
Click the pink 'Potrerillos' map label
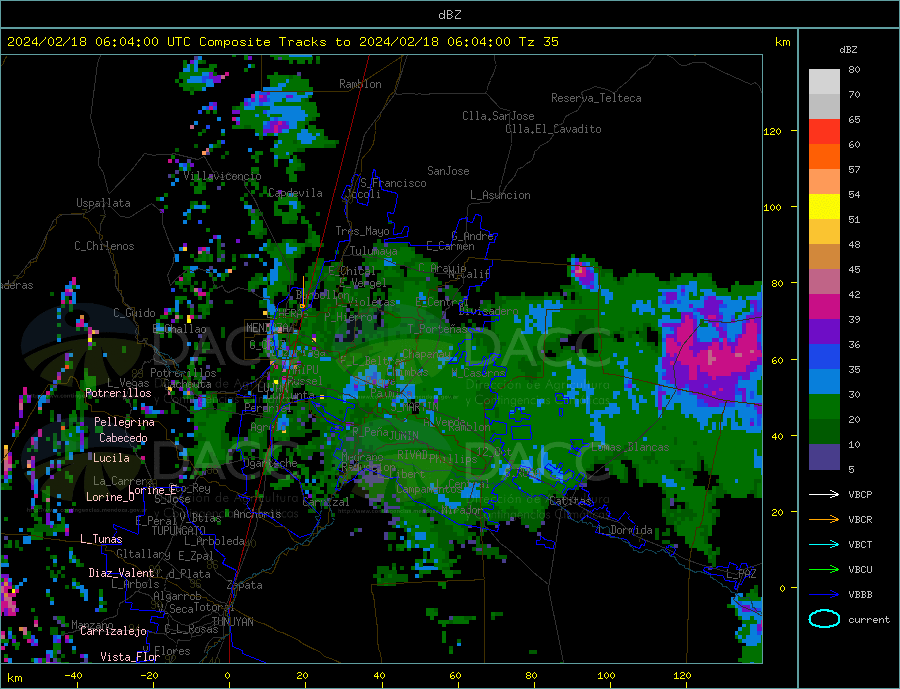[x=118, y=393]
